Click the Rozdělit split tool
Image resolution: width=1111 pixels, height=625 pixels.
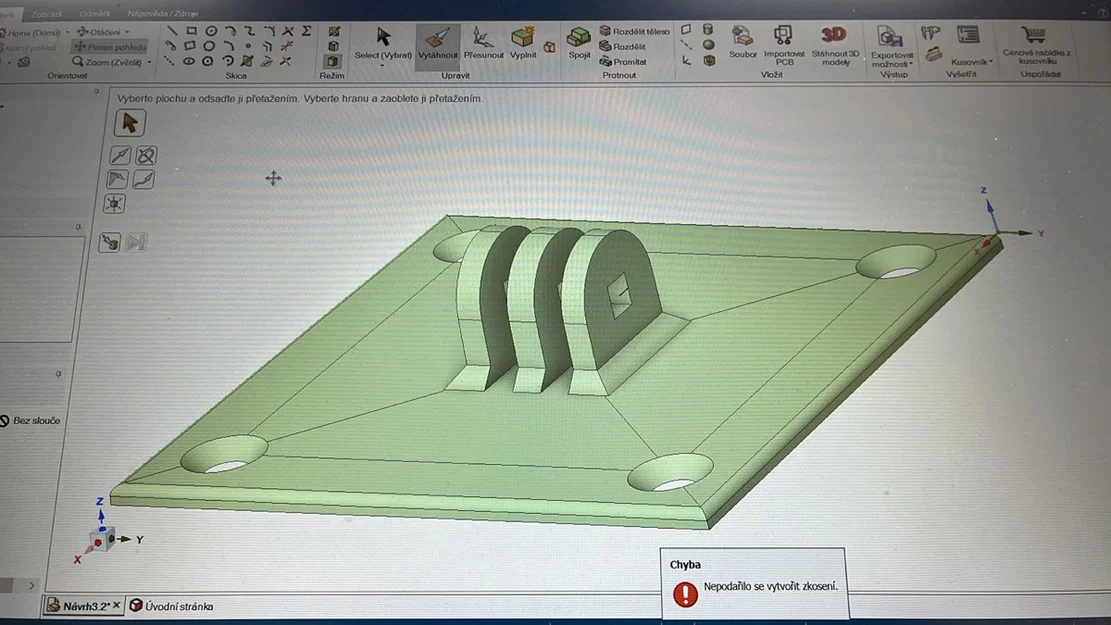pos(623,47)
